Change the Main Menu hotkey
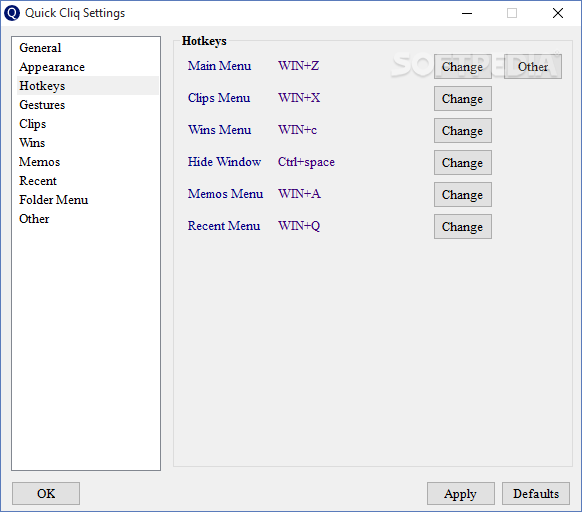This screenshot has width=582, height=512. [463, 66]
